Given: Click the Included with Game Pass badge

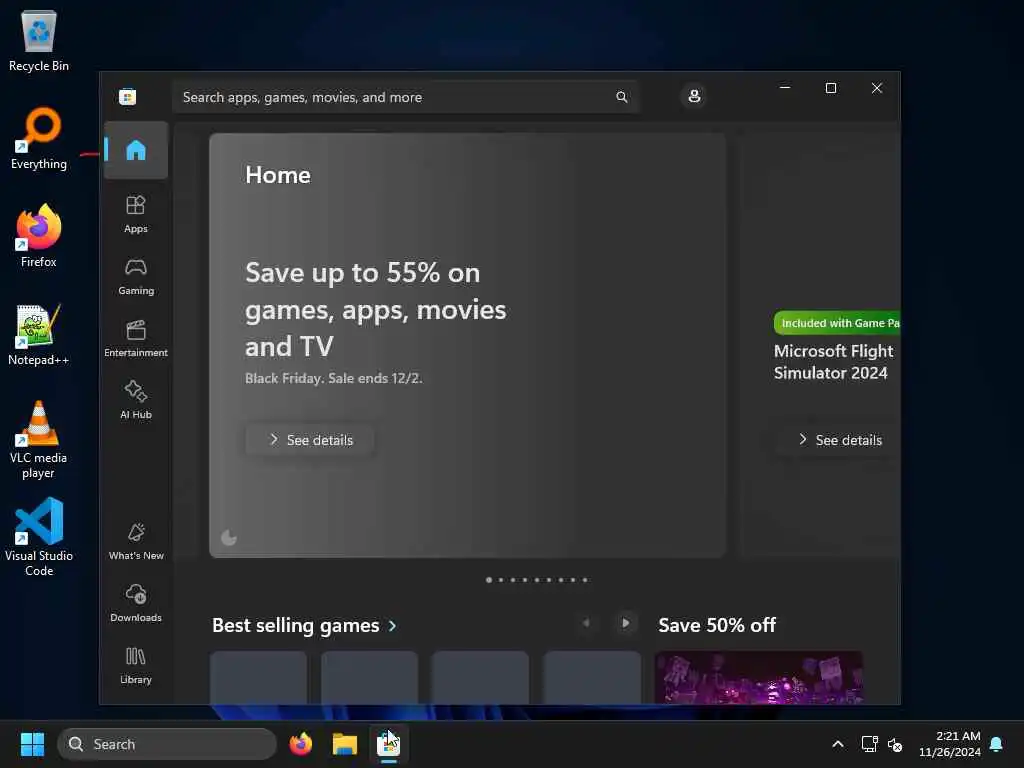Looking at the screenshot, I should pyautogui.click(x=837, y=323).
